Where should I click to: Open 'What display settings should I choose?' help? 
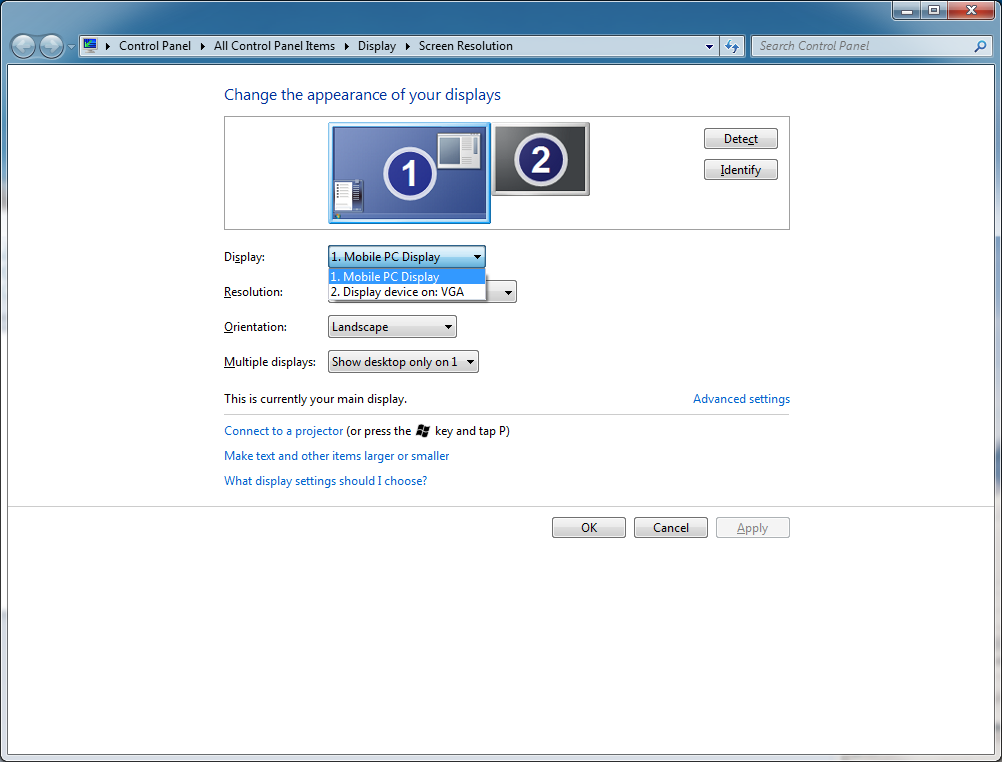[326, 481]
